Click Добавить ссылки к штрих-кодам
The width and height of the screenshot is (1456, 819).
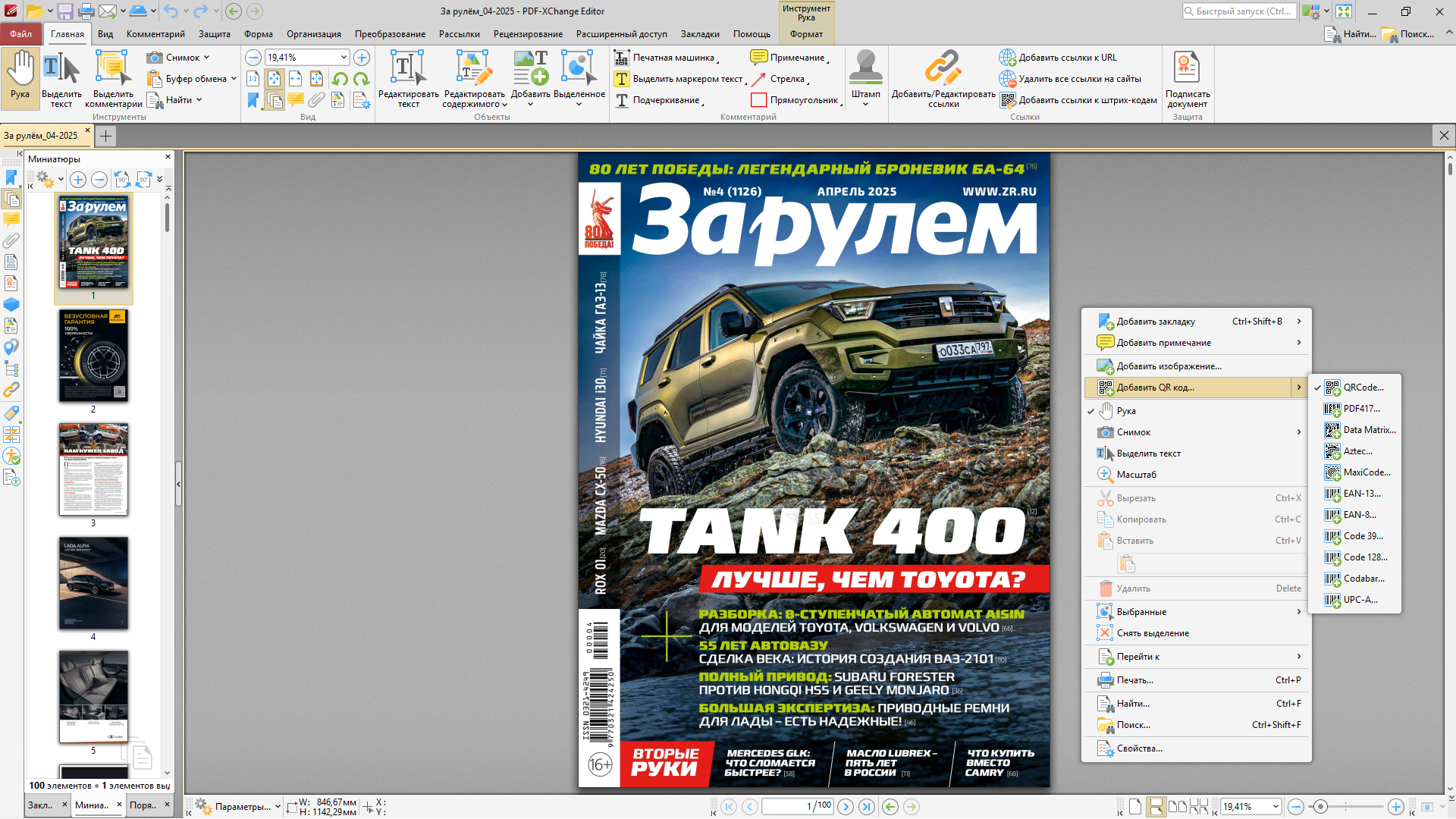tap(1078, 100)
